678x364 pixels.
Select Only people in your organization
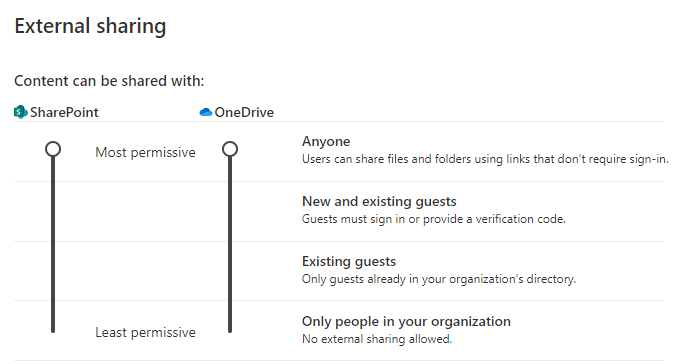pyautogui.click(x=406, y=322)
